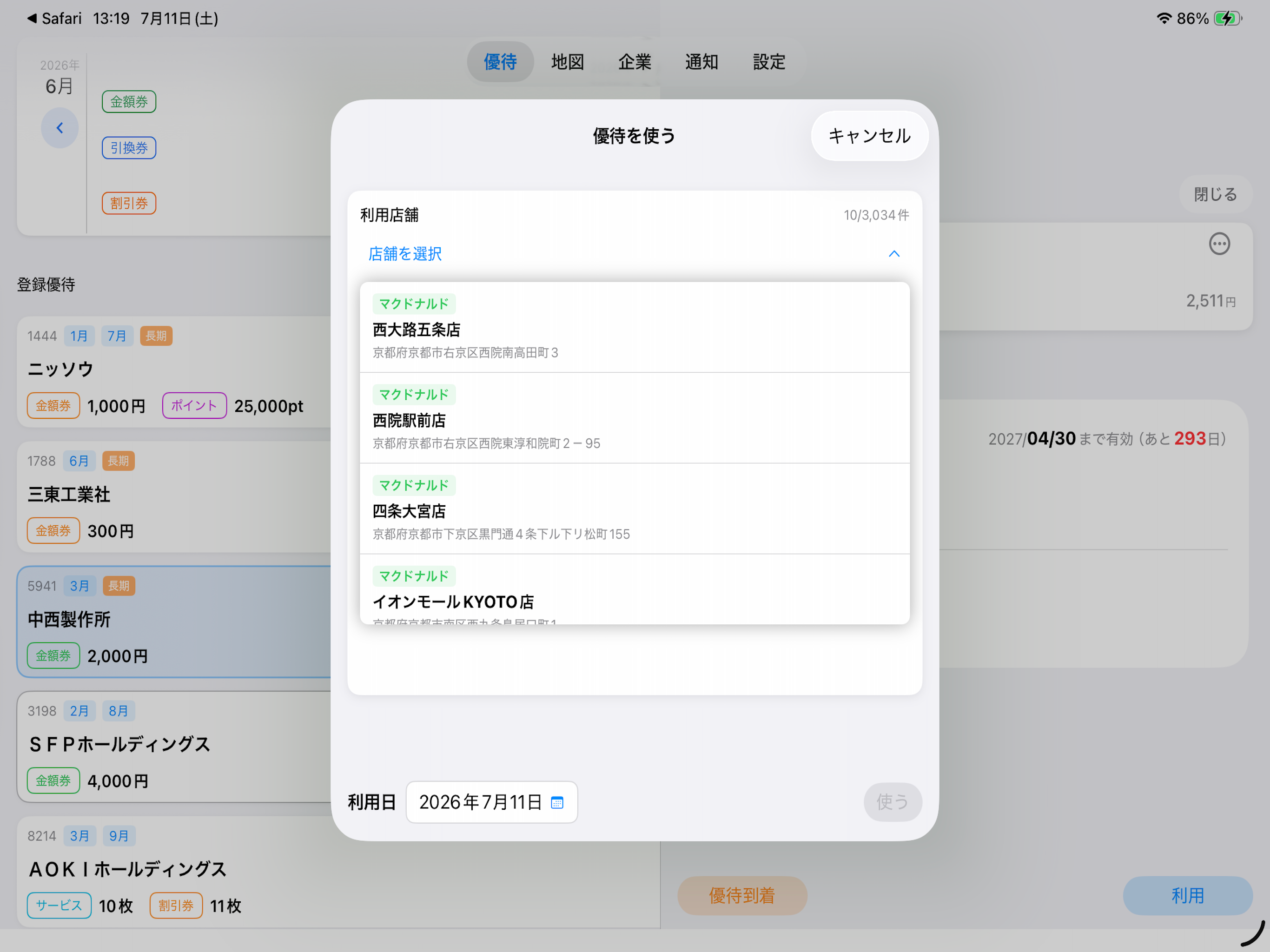This screenshot has height=952, width=1270.
Task: Toggle the 引換券 filter tag
Action: [129, 147]
